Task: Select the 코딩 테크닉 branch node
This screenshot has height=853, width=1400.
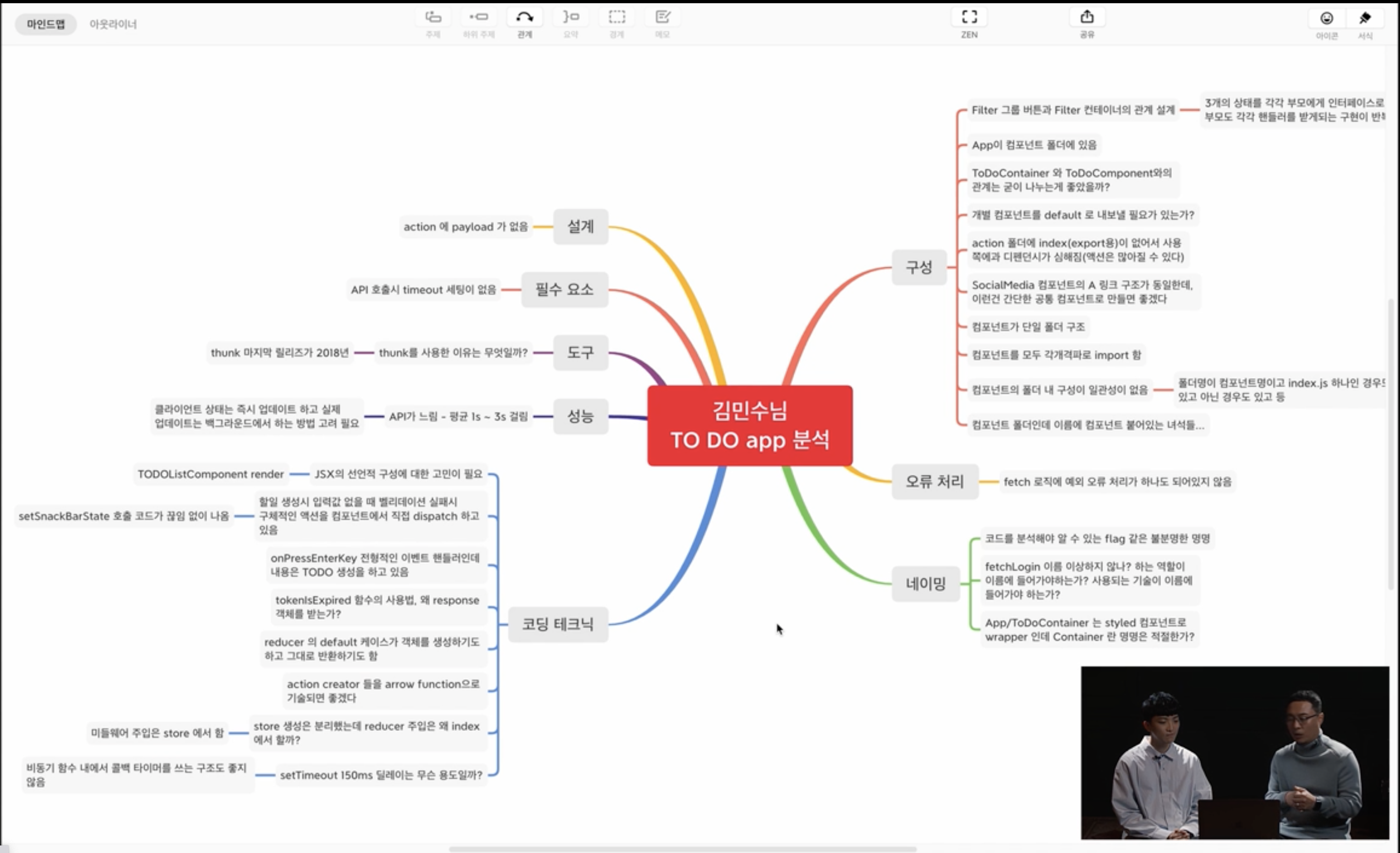Action: (x=557, y=624)
